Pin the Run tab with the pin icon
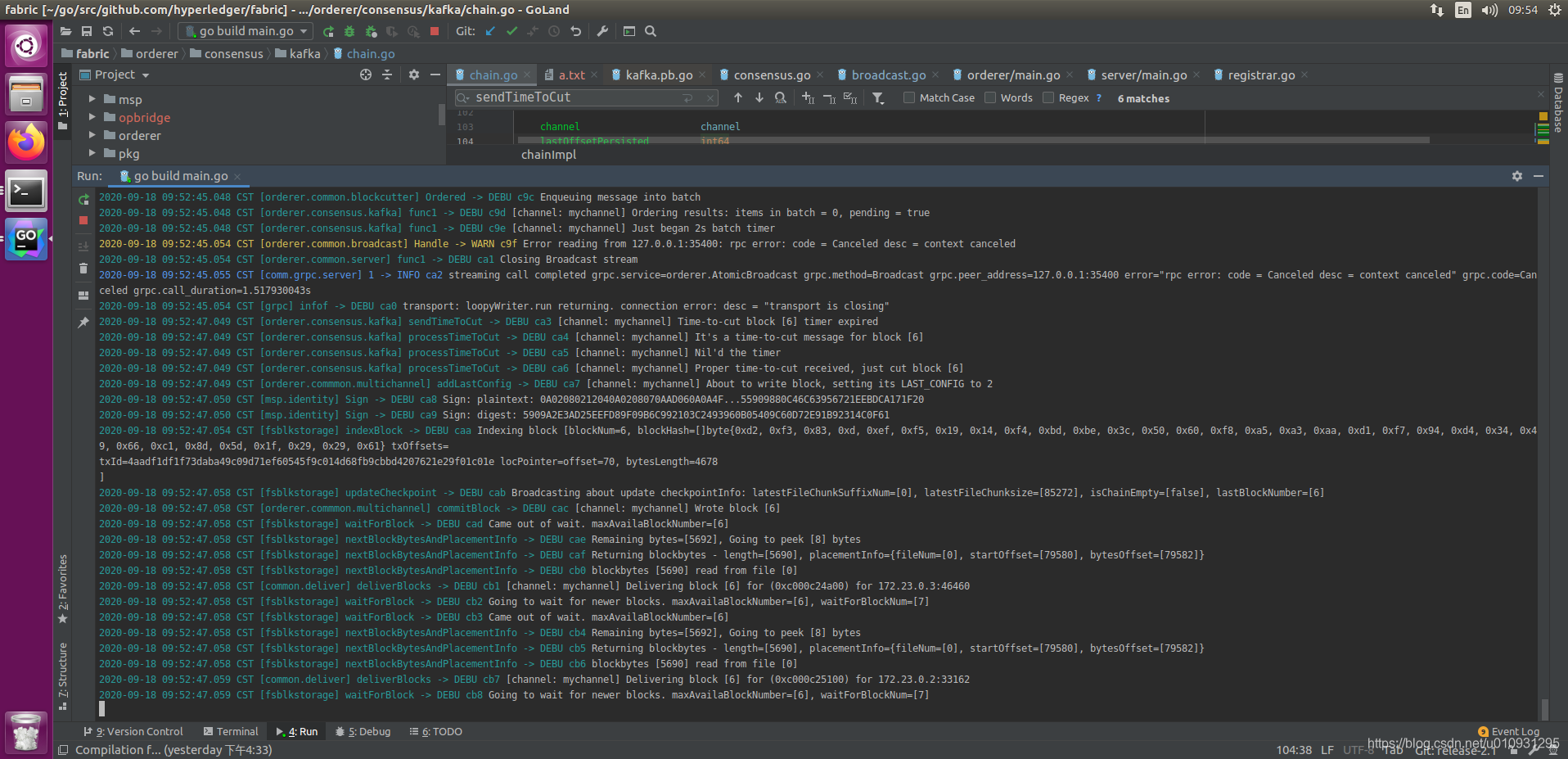This screenshot has height=759, width=1568. point(83,323)
